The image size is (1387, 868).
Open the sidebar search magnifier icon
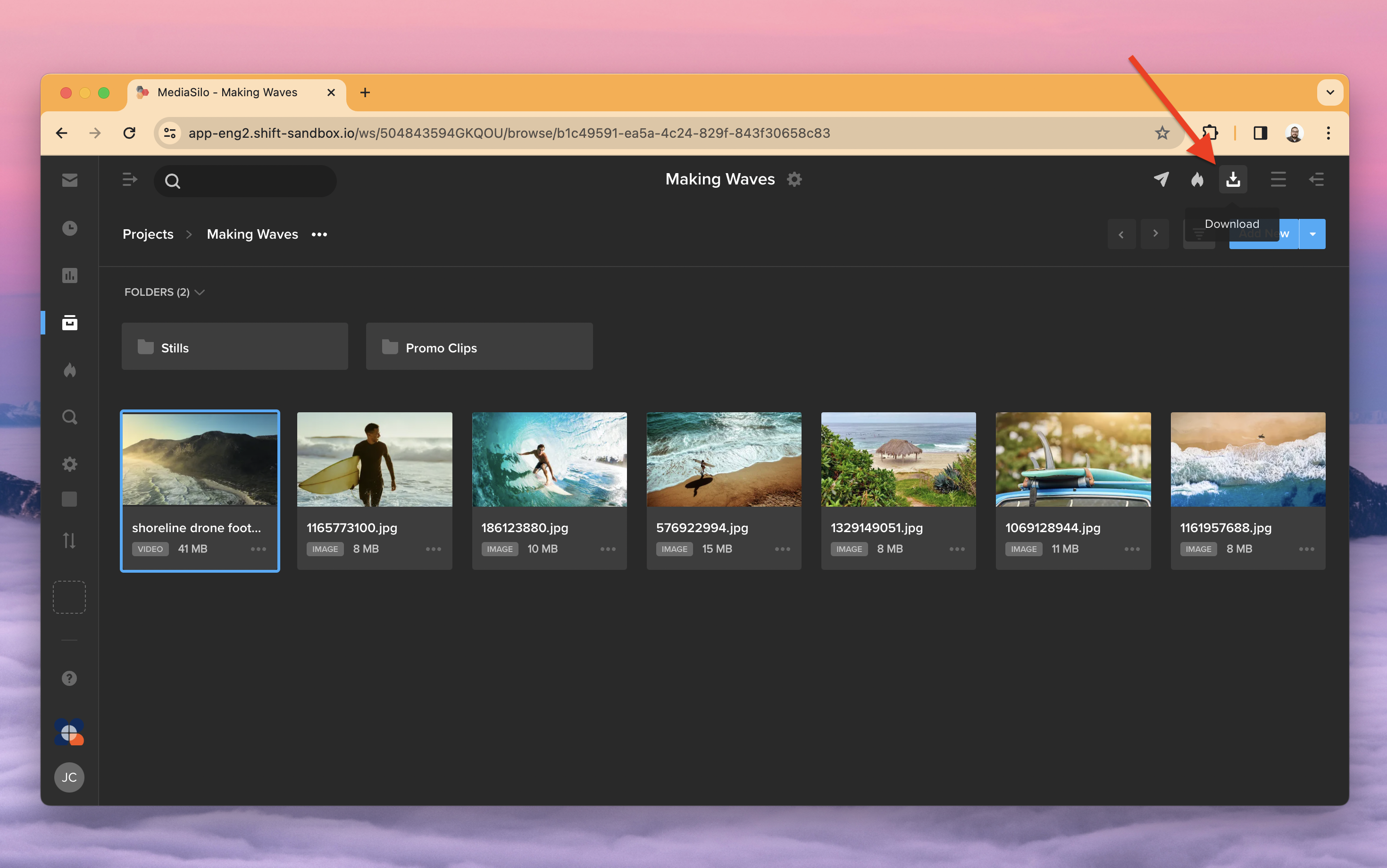click(x=69, y=417)
